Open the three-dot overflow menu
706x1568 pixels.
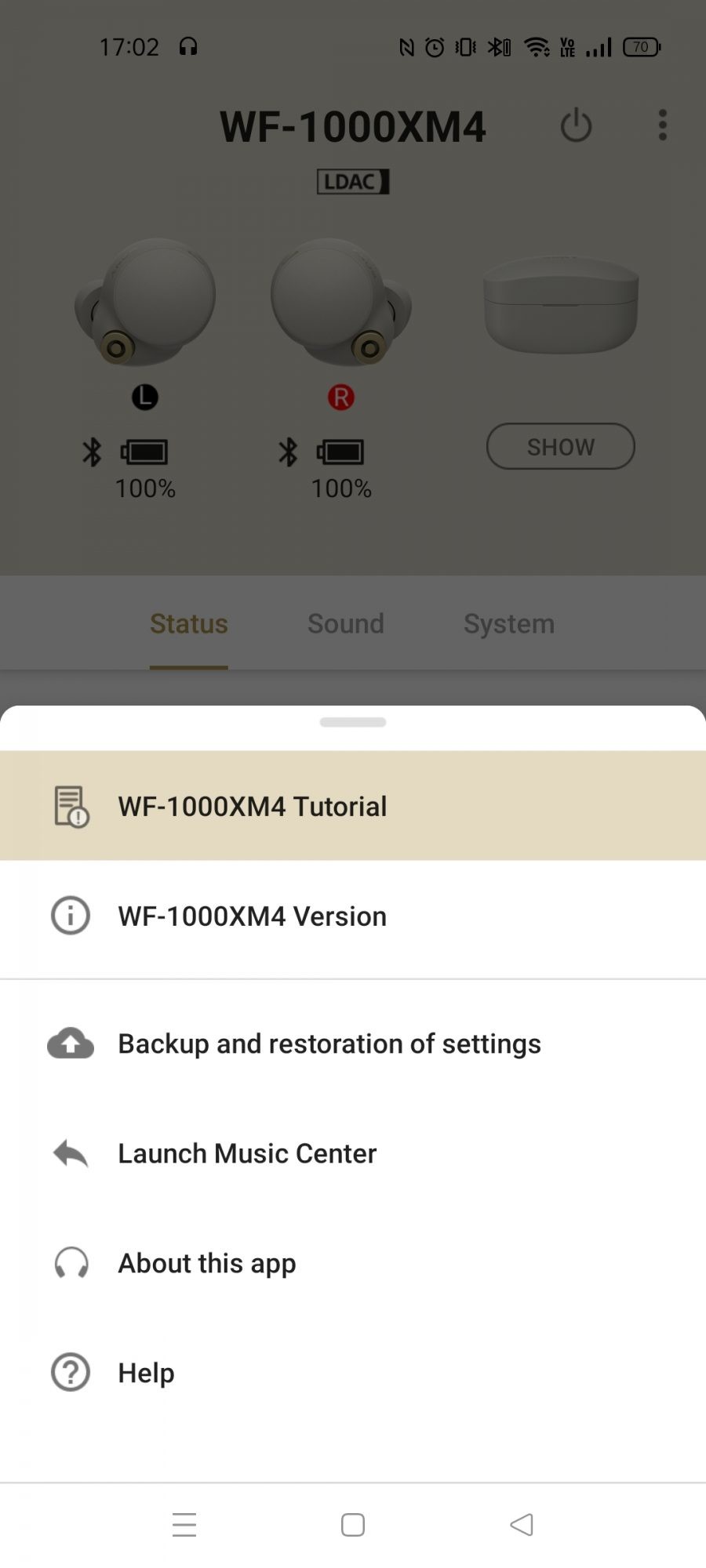[x=663, y=125]
